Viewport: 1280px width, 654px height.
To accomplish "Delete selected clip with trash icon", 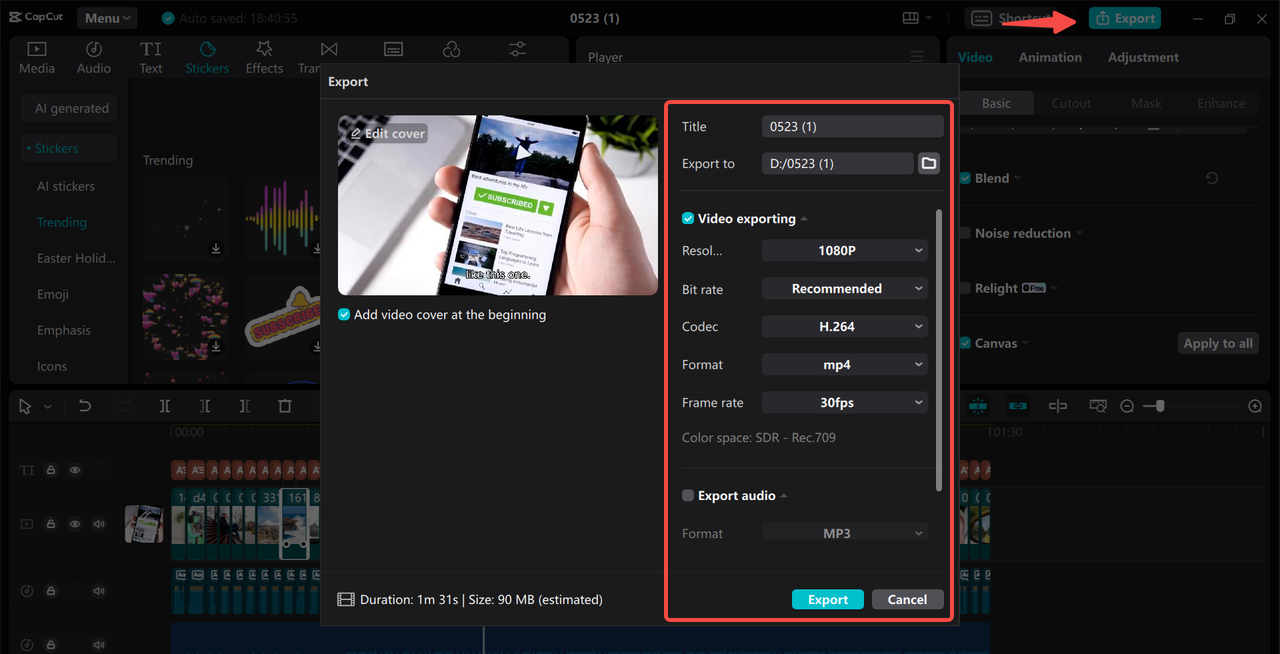I will [x=285, y=406].
